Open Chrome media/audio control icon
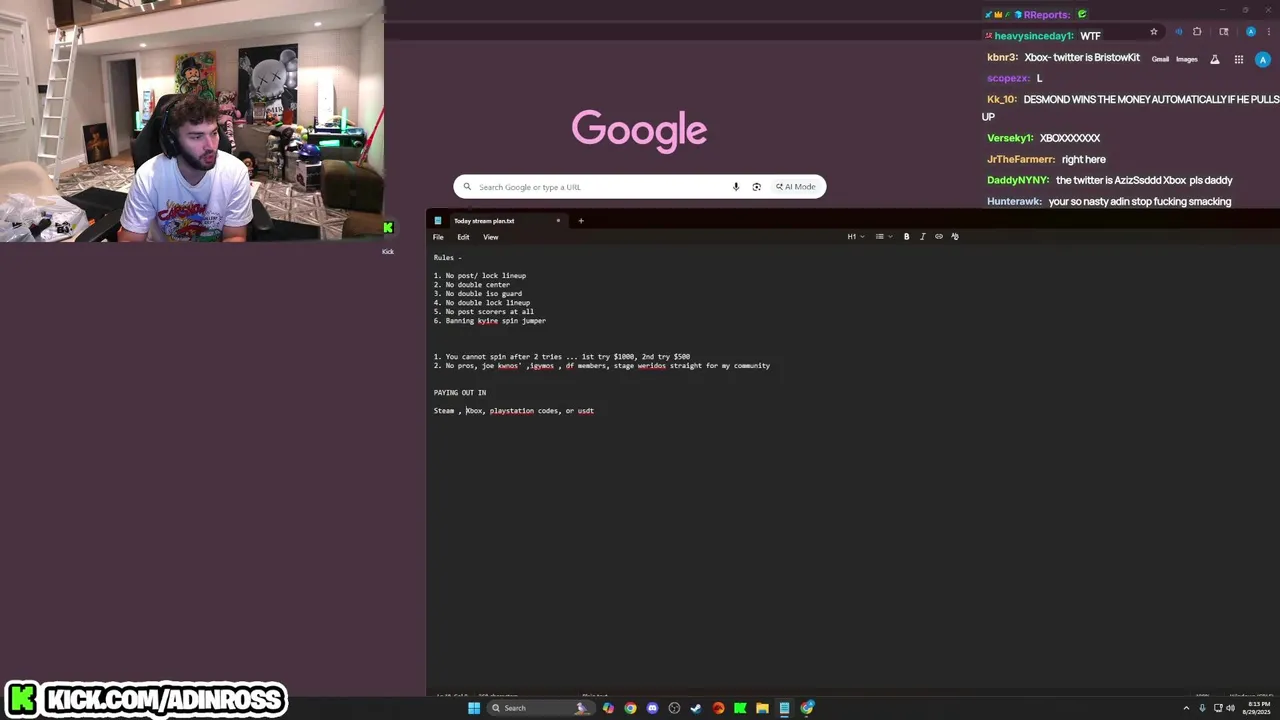The width and height of the screenshot is (1280, 720). (1179, 32)
